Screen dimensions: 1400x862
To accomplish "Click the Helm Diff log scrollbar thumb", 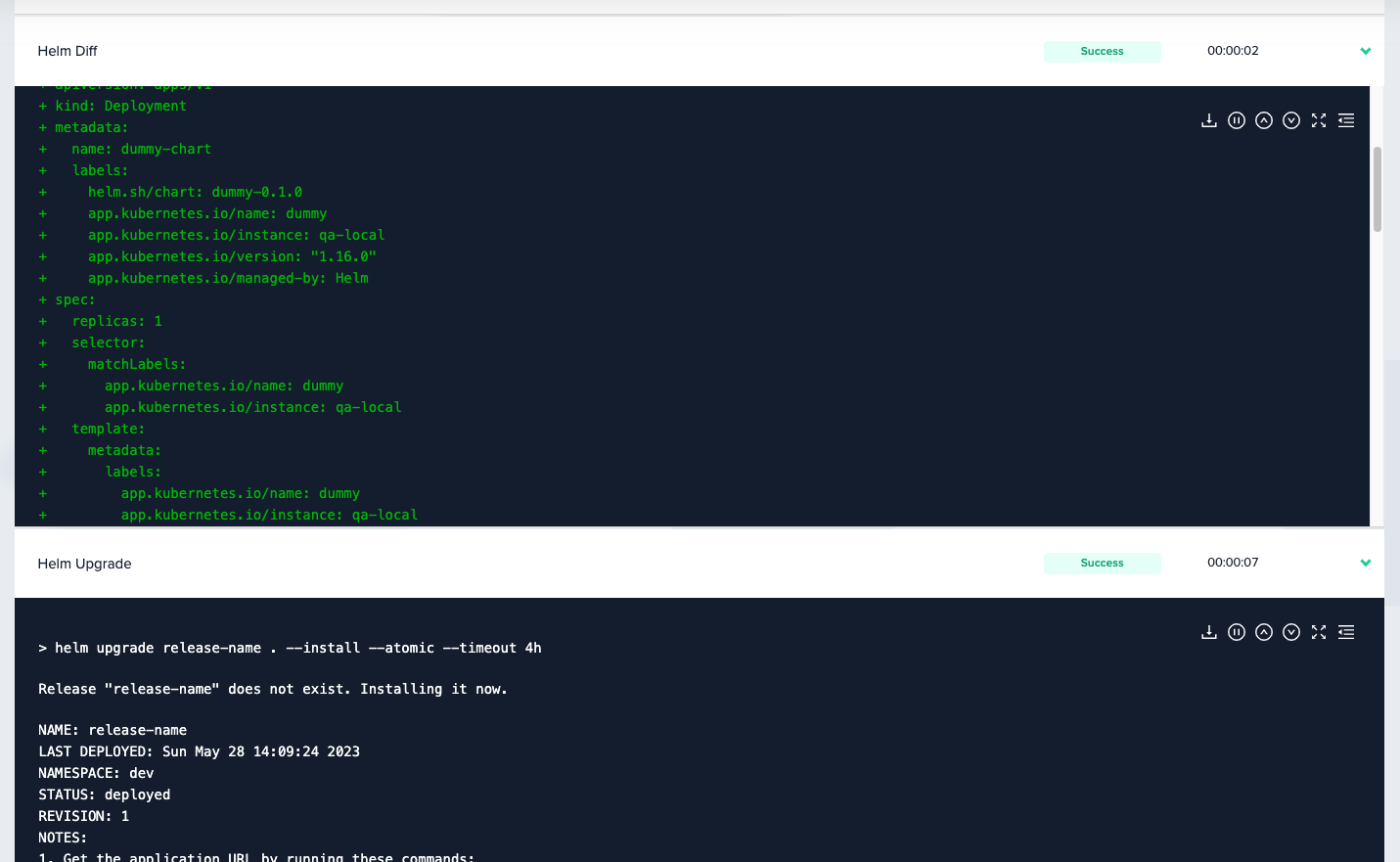I will click(x=1377, y=189).
